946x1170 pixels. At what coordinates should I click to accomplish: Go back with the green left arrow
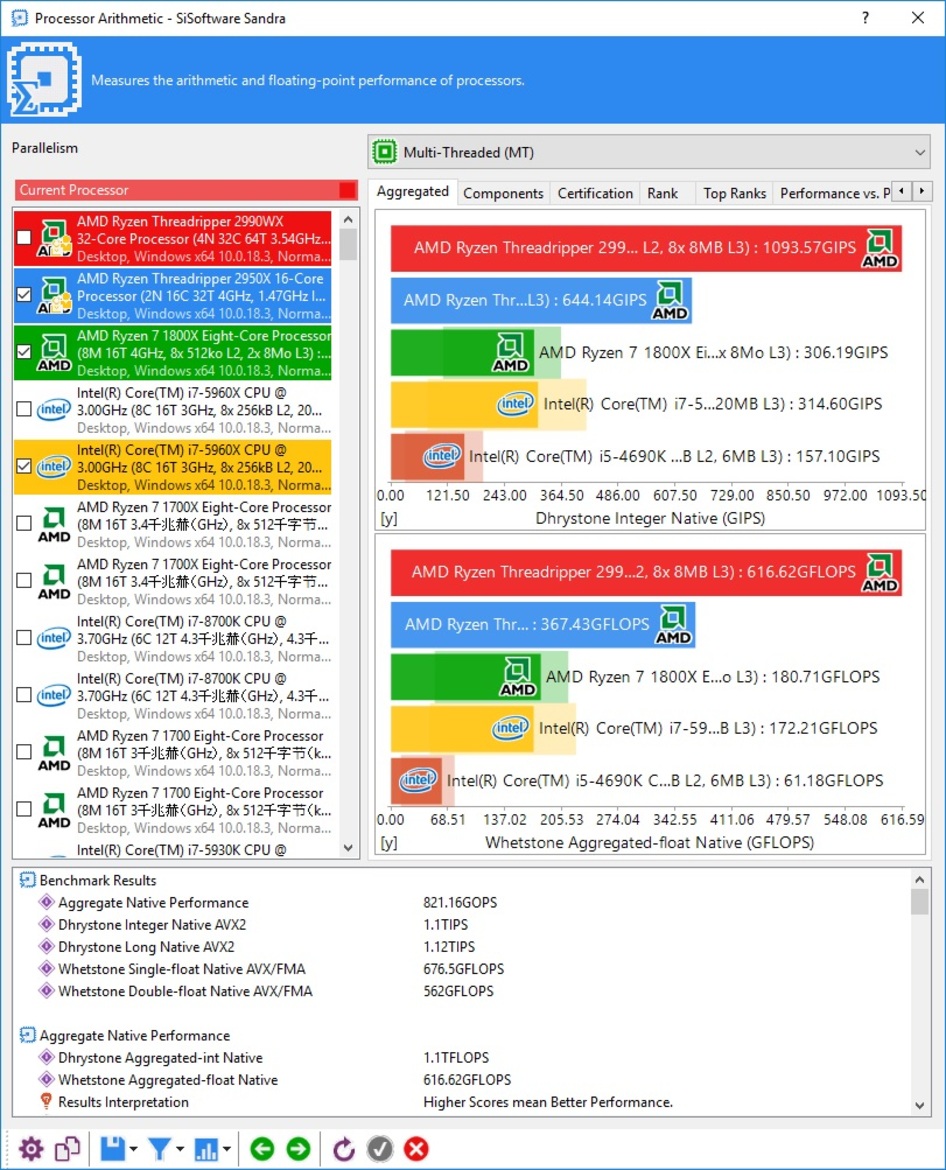click(x=262, y=1148)
